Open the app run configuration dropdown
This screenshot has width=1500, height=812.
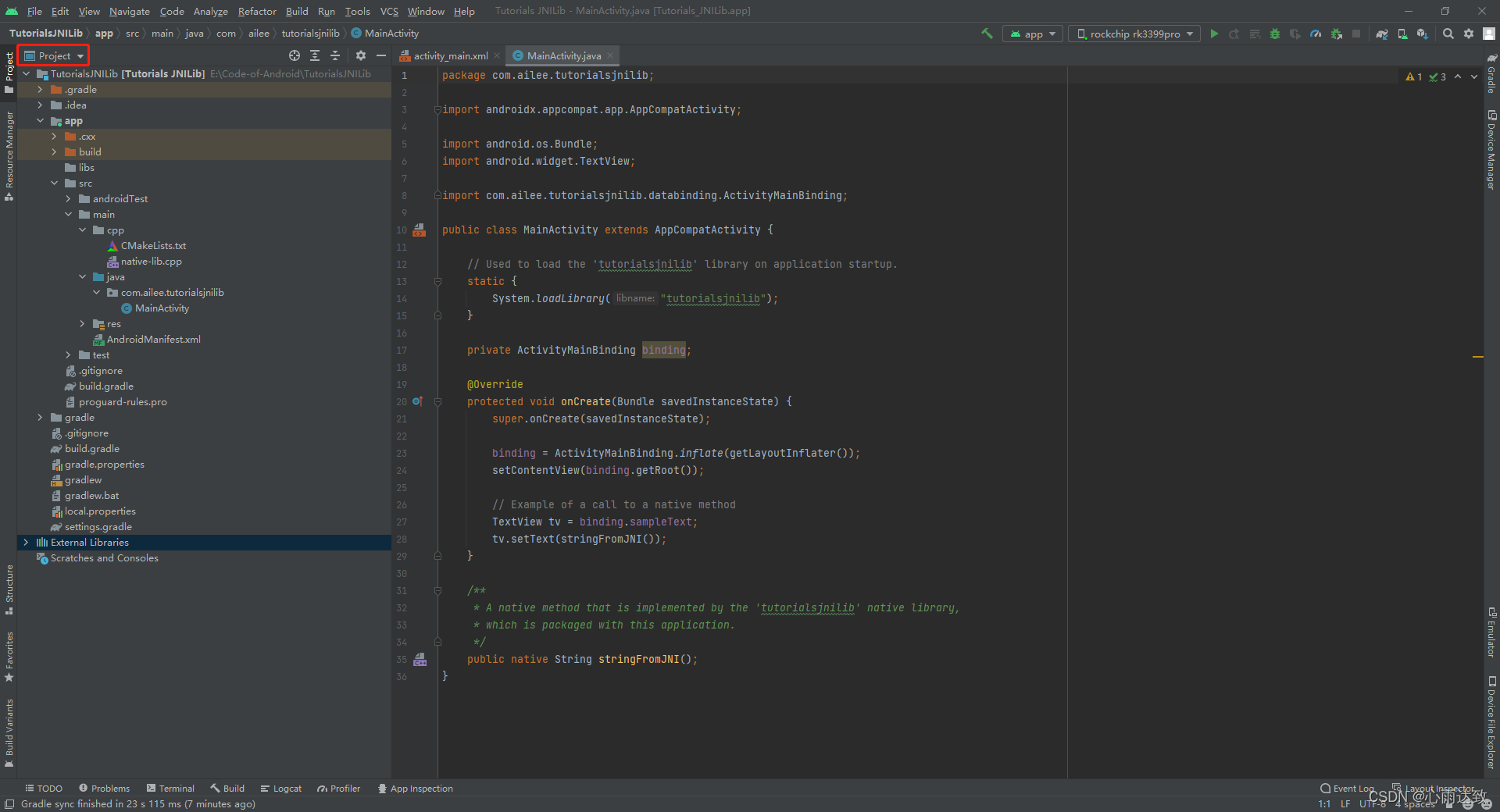(x=1033, y=34)
